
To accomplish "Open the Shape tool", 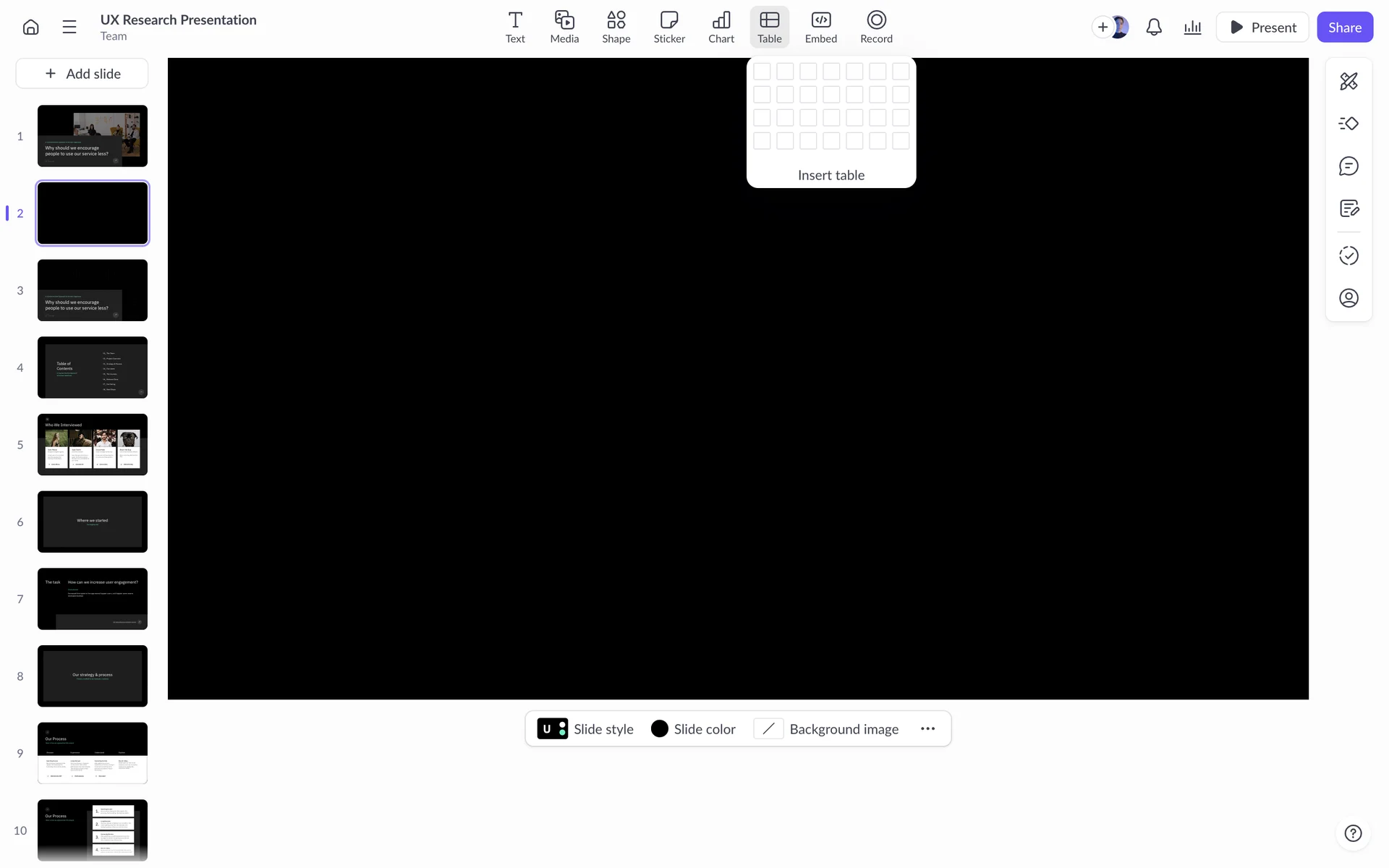I will (616, 27).
